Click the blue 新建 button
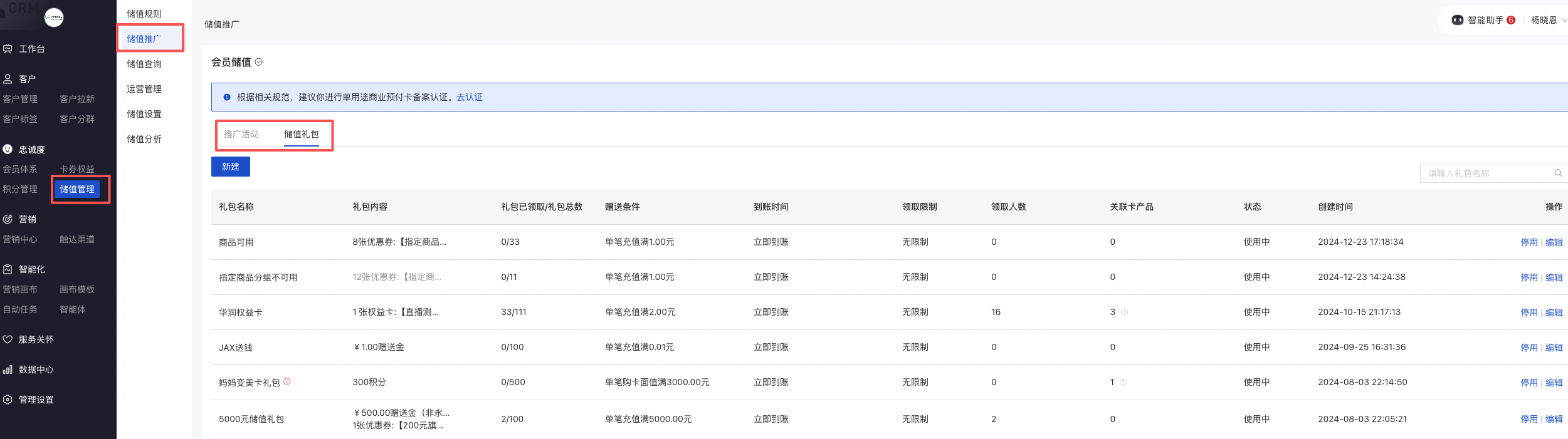Viewport: 1568px width, 439px height. pos(230,167)
